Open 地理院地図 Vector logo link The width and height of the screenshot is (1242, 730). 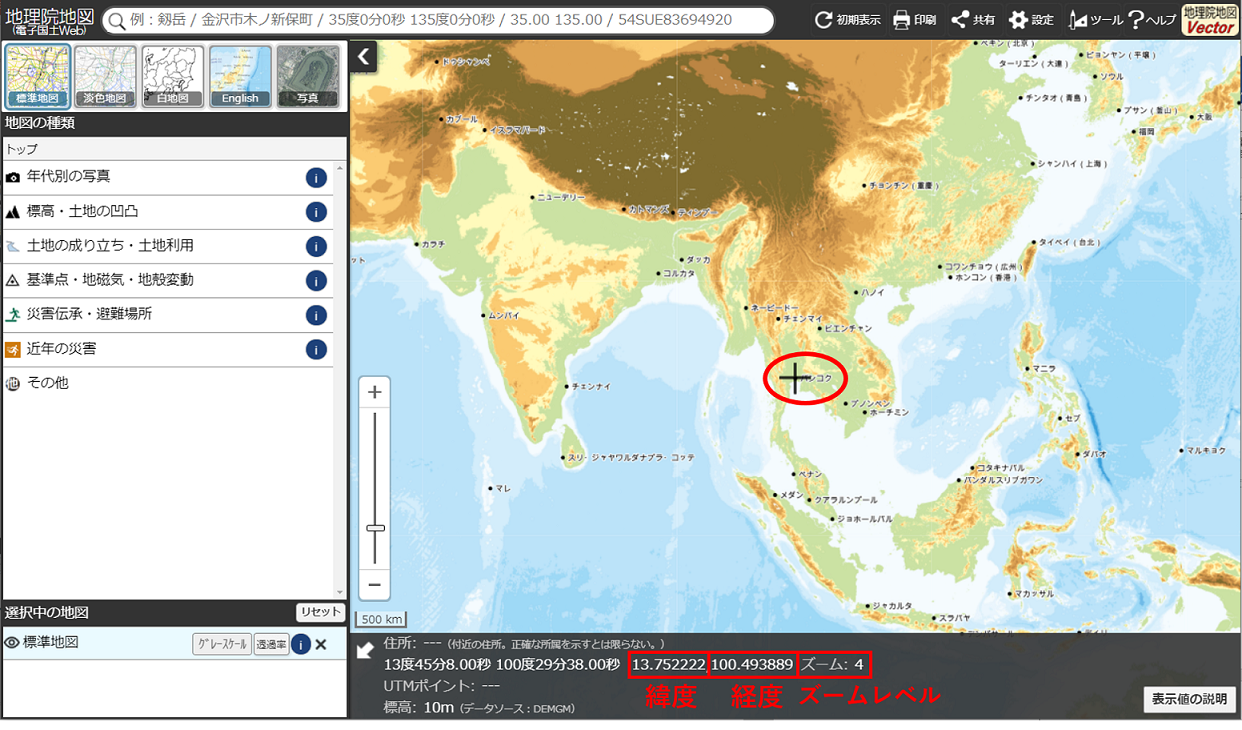1210,20
